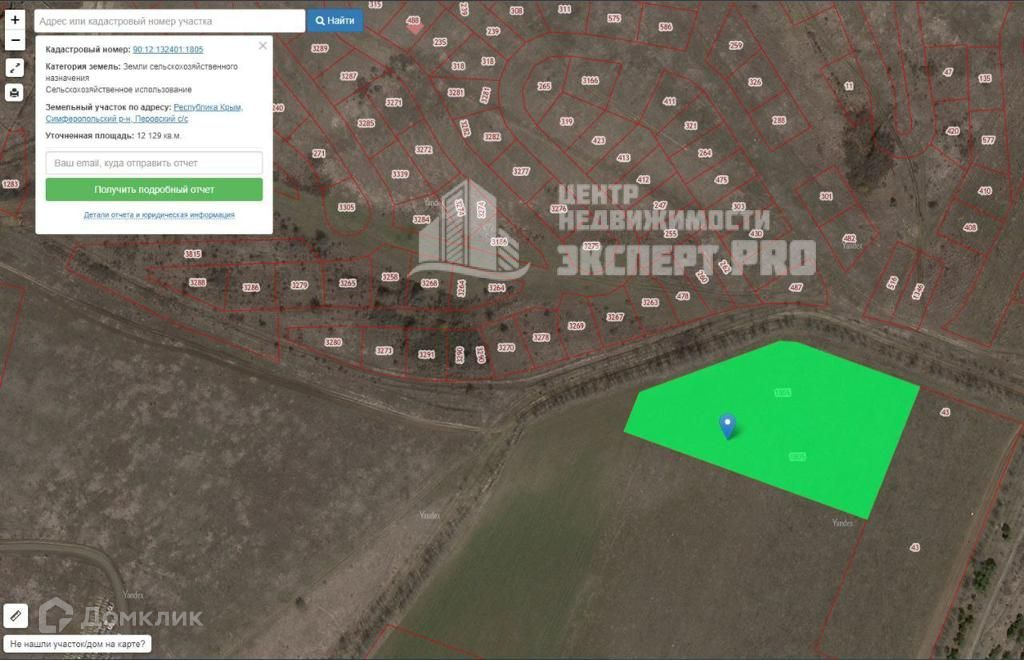Click the Найти search button

tap(335, 21)
